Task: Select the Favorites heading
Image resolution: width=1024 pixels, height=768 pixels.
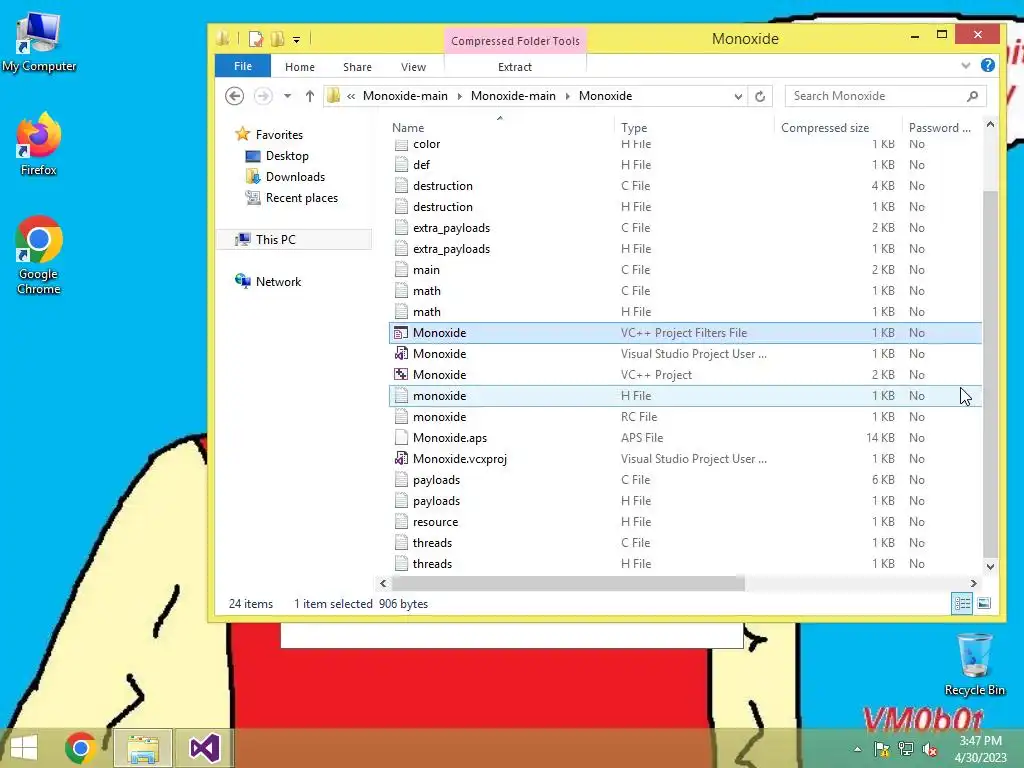Action: [x=279, y=135]
